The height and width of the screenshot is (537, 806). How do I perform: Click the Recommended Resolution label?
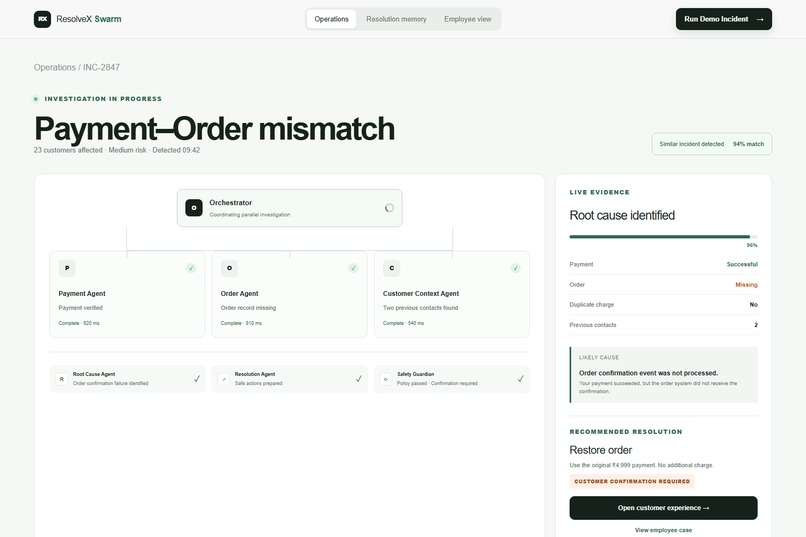[x=626, y=432]
